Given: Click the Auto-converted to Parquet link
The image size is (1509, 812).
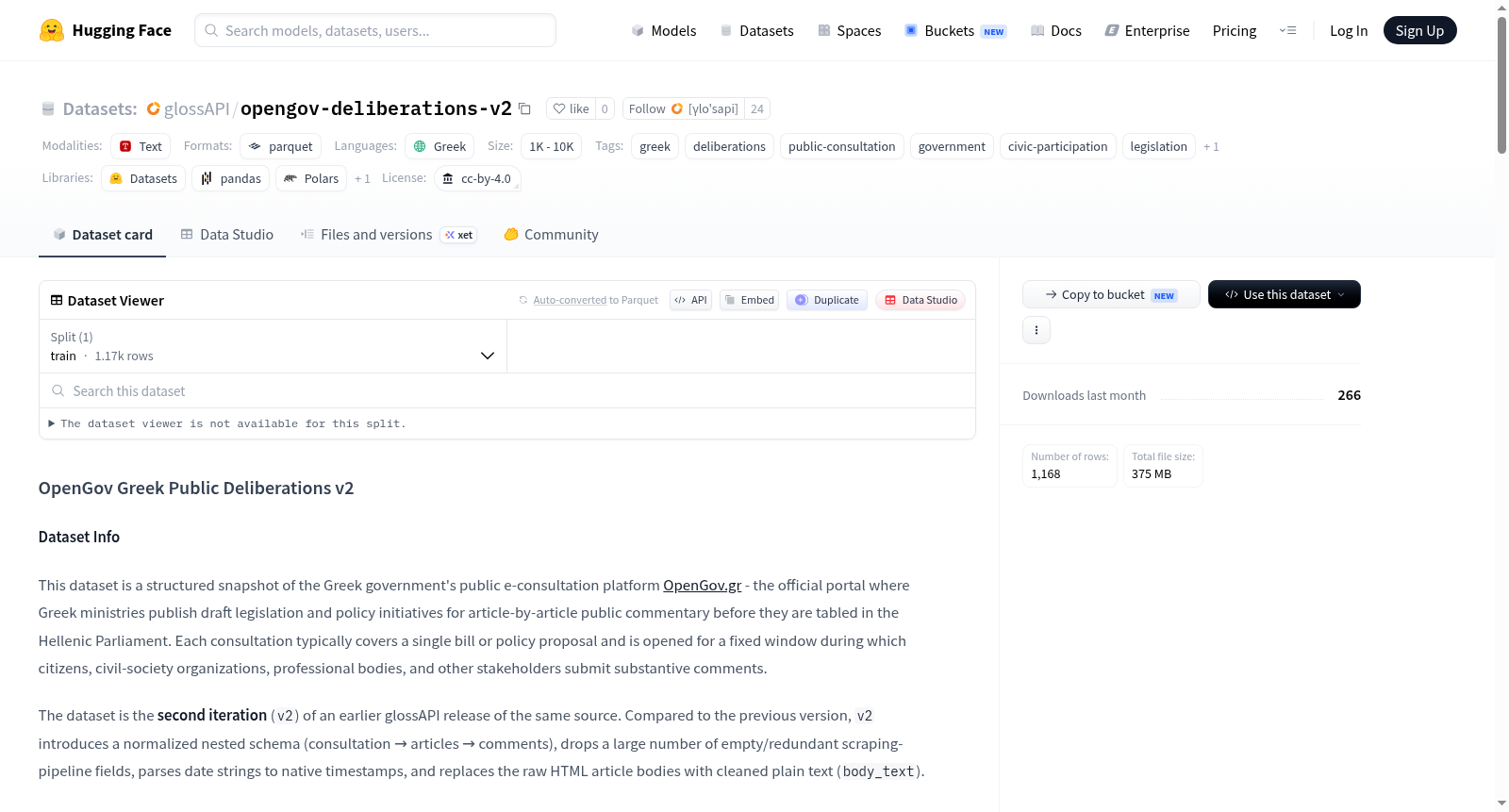Looking at the screenshot, I should (x=570, y=300).
